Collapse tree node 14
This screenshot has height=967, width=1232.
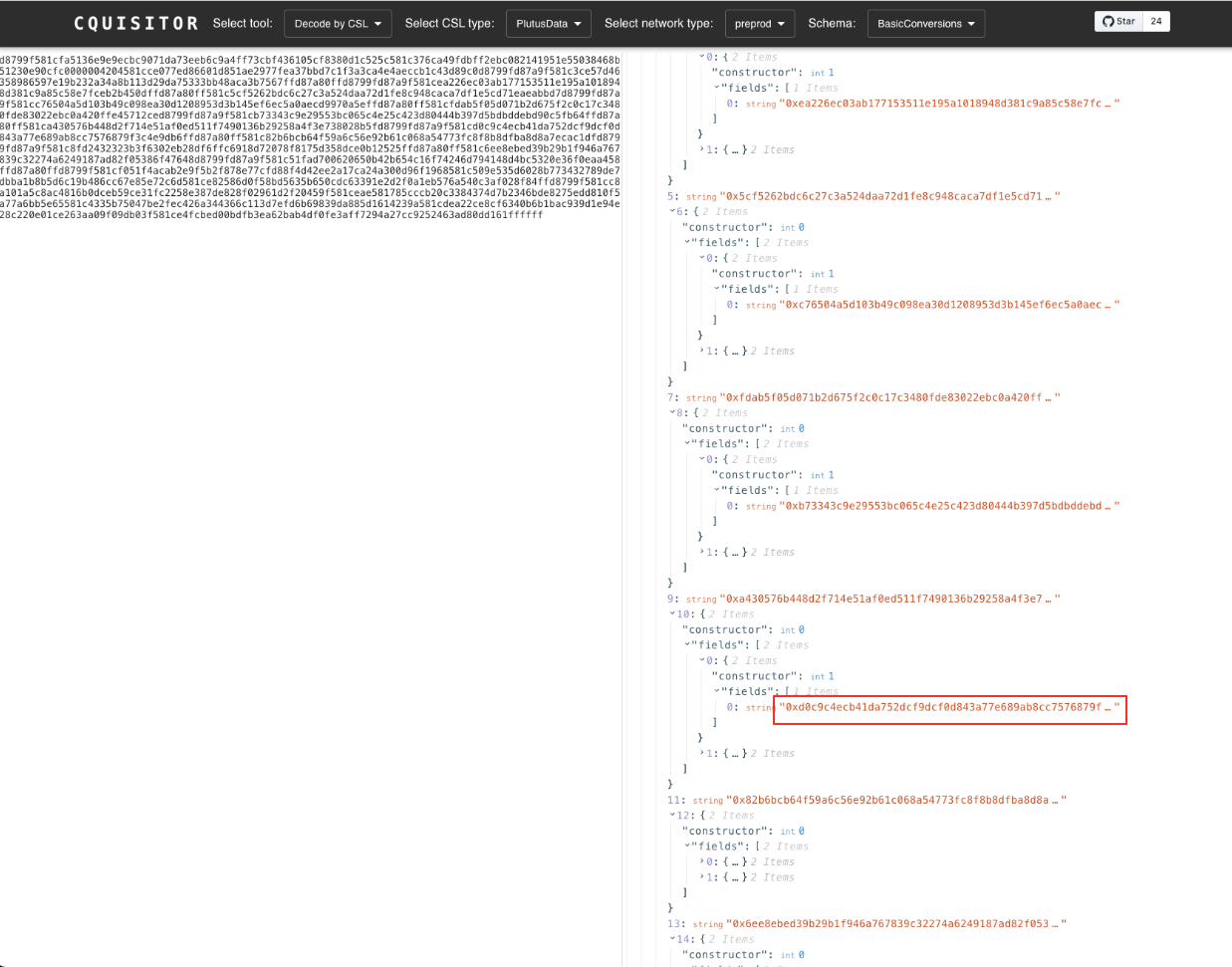pyautogui.click(x=672, y=939)
